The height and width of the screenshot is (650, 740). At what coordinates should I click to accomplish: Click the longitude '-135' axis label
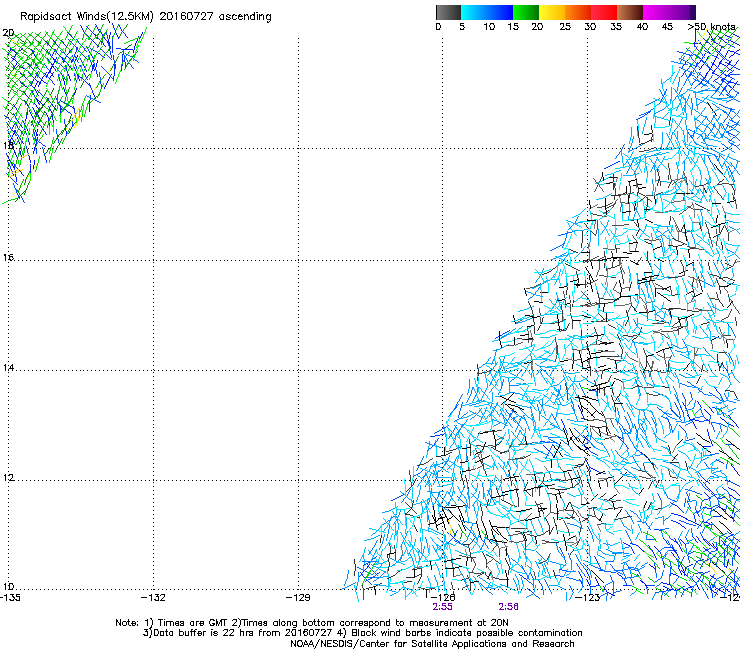tap(10, 598)
